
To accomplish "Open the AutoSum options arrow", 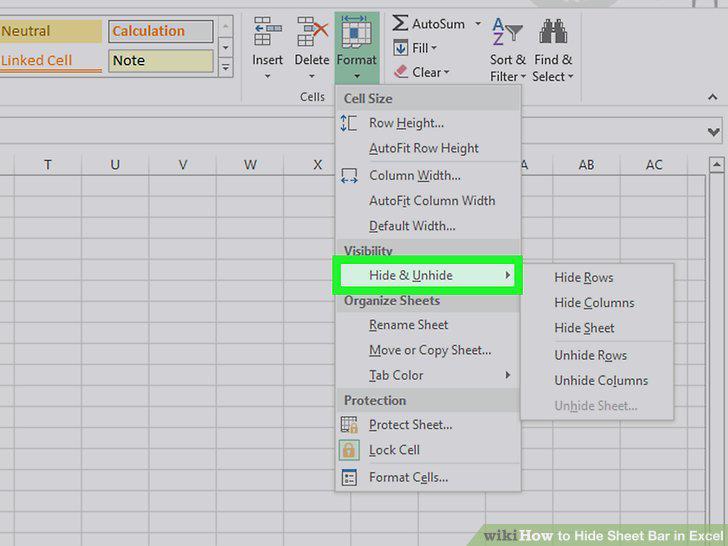I will [x=478, y=23].
